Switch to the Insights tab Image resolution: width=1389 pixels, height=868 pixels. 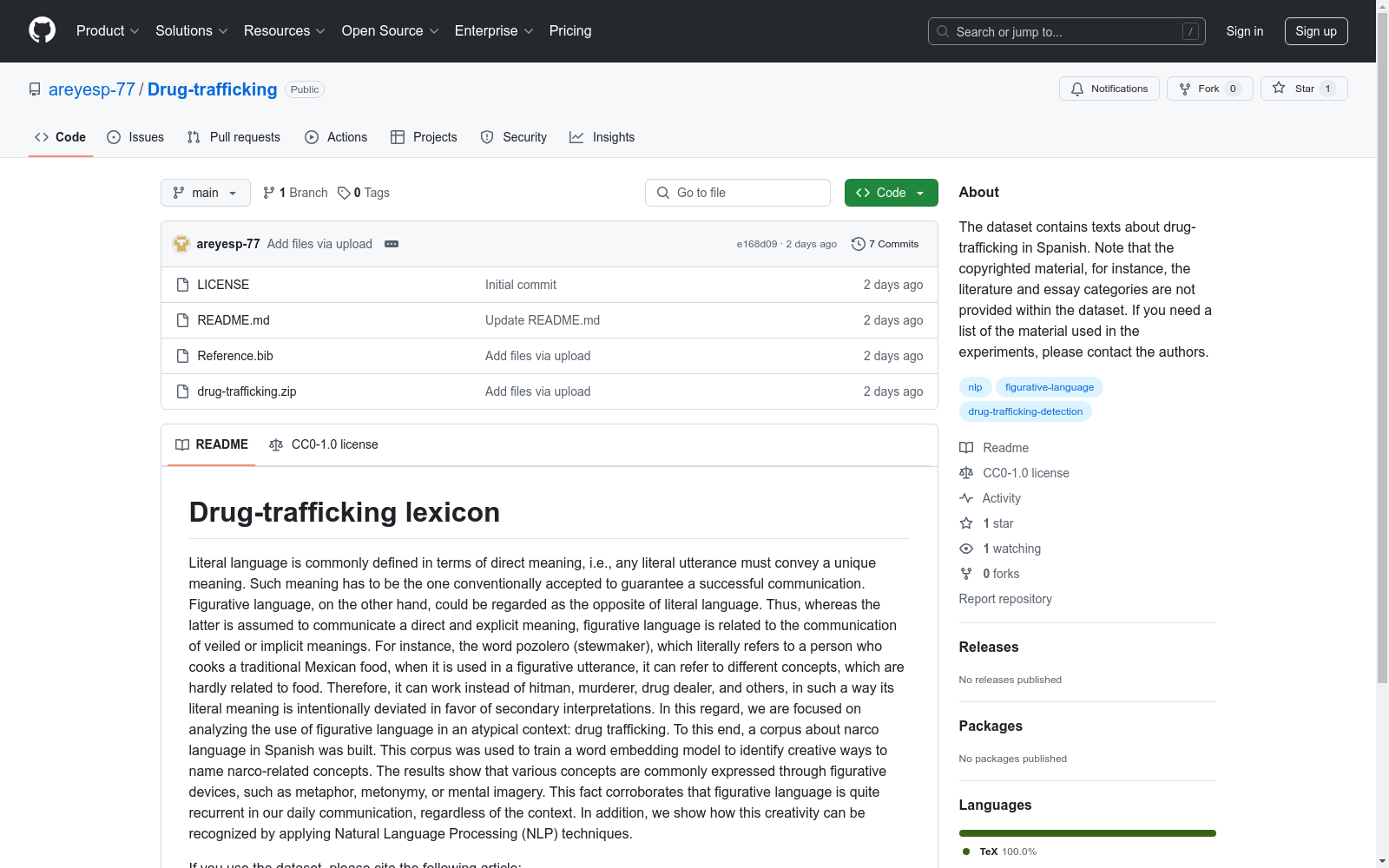(x=602, y=137)
